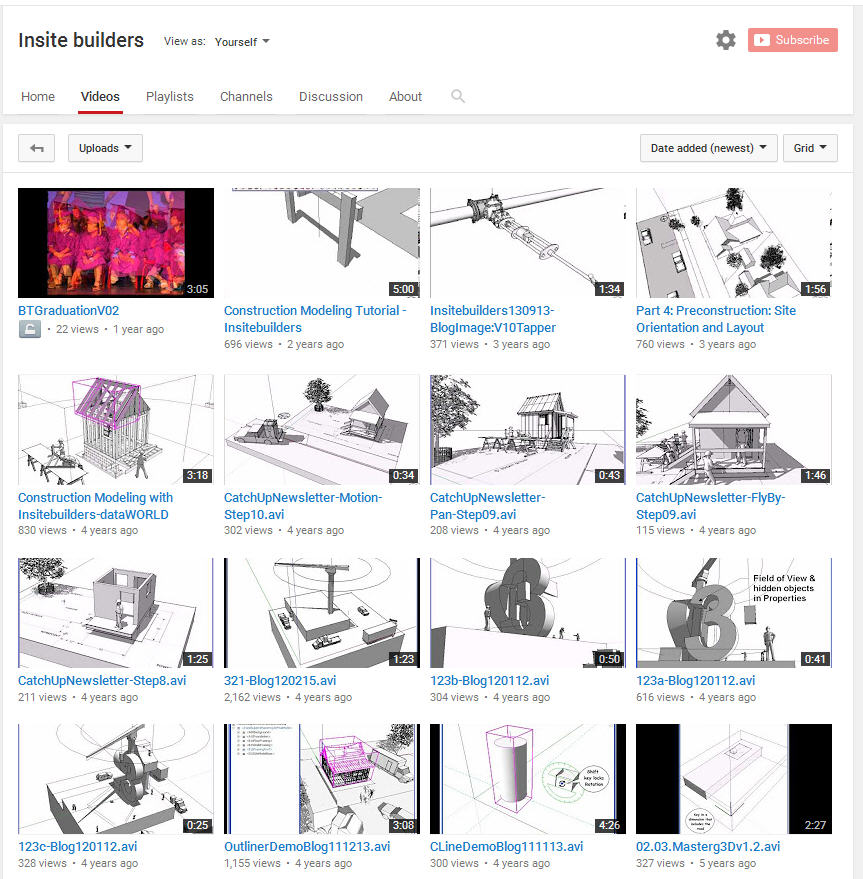Click the back arrow button
This screenshot has height=879, width=863.
point(36,148)
